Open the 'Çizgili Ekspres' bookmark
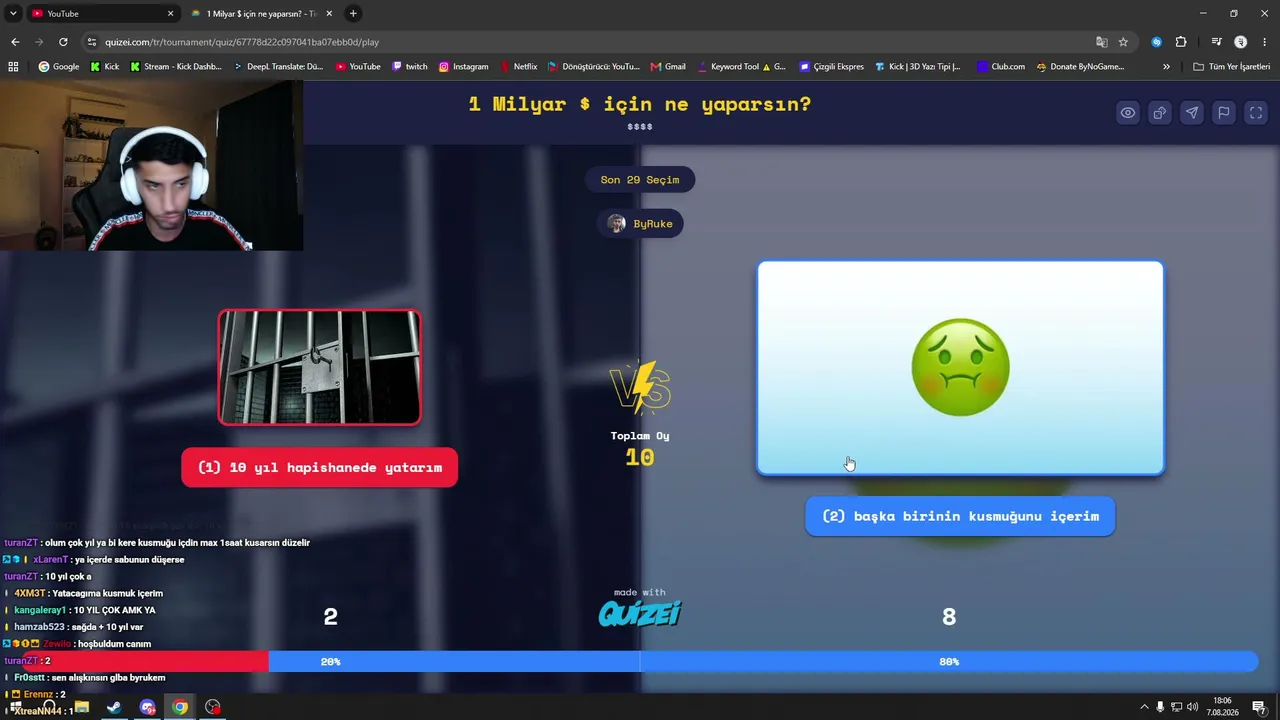The width and height of the screenshot is (1280, 720). [832, 67]
